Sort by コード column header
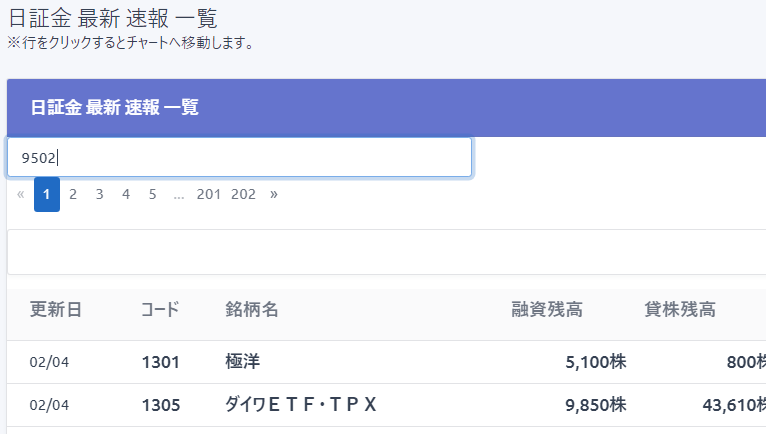 [x=160, y=310]
